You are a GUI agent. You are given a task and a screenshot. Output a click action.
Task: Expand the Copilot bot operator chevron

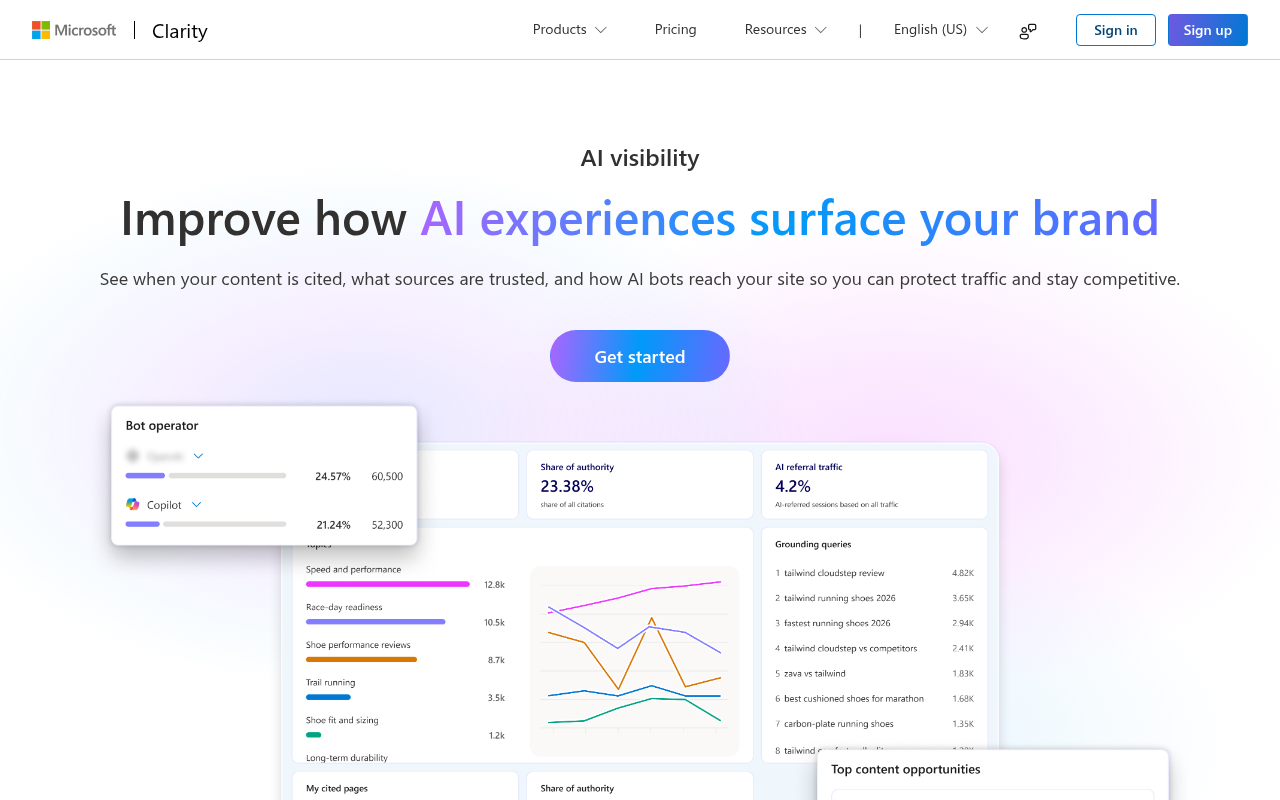click(196, 505)
